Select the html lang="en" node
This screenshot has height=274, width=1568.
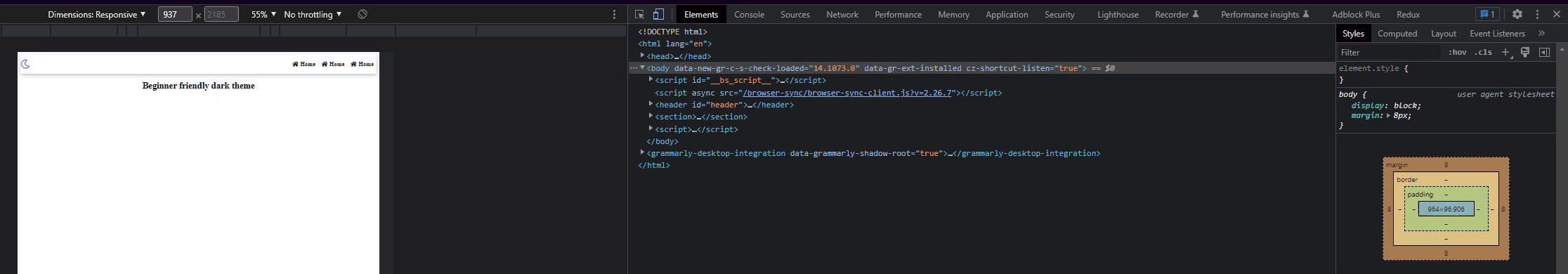pyautogui.click(x=674, y=44)
